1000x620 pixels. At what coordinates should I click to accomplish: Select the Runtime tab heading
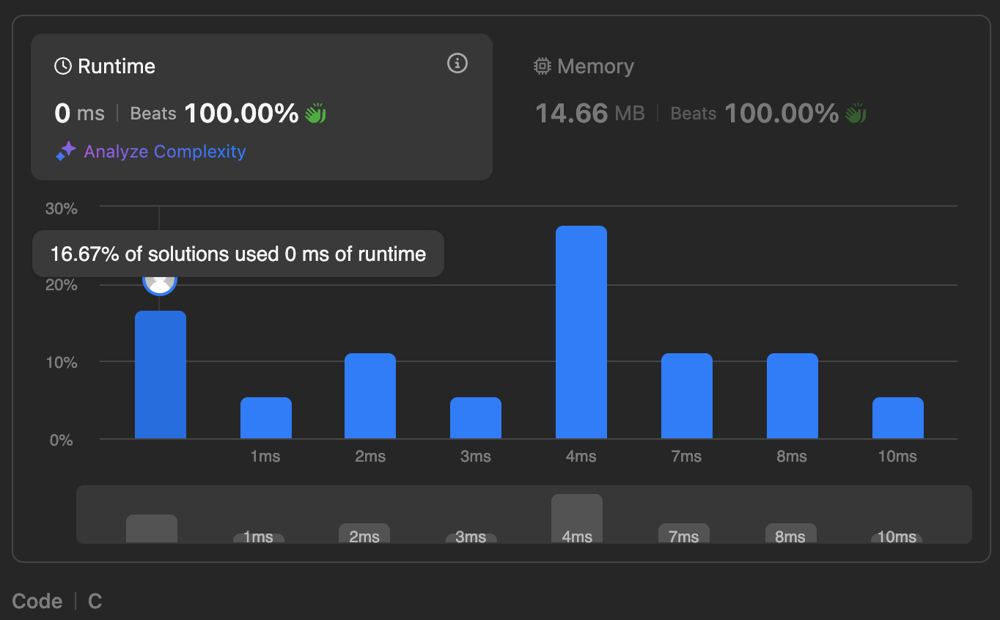pyautogui.click(x=116, y=67)
